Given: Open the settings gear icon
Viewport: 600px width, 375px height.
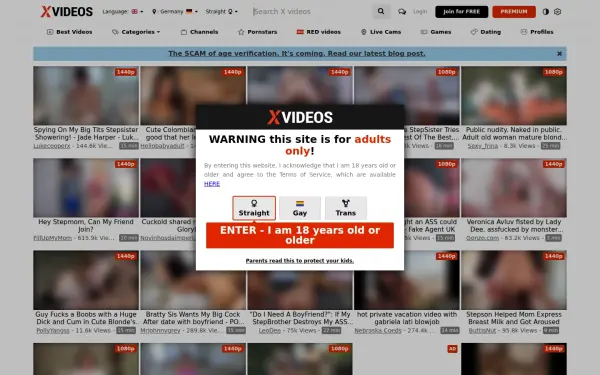Looking at the screenshot, I should pyautogui.click(x=558, y=11).
